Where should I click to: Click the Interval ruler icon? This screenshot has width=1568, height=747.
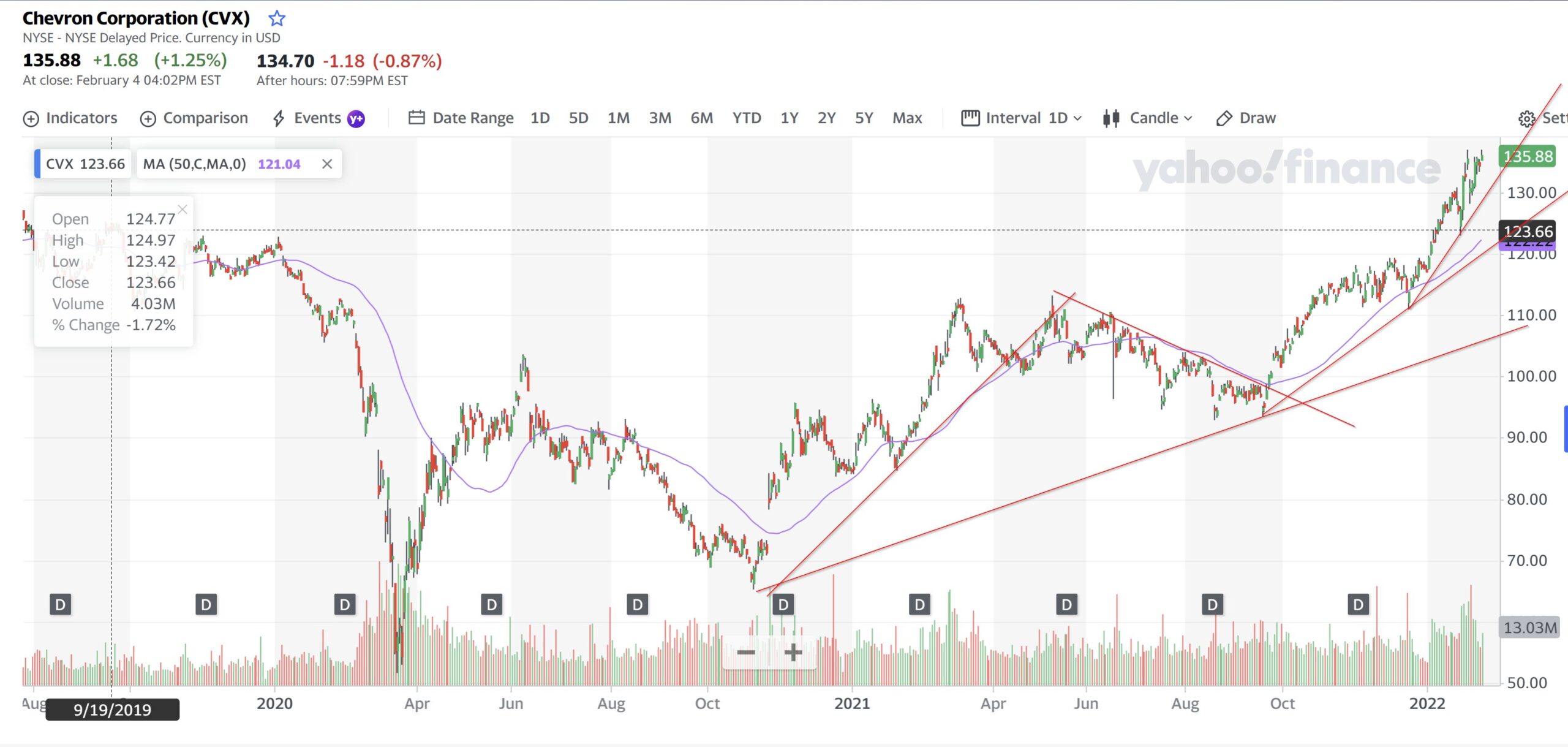[970, 118]
